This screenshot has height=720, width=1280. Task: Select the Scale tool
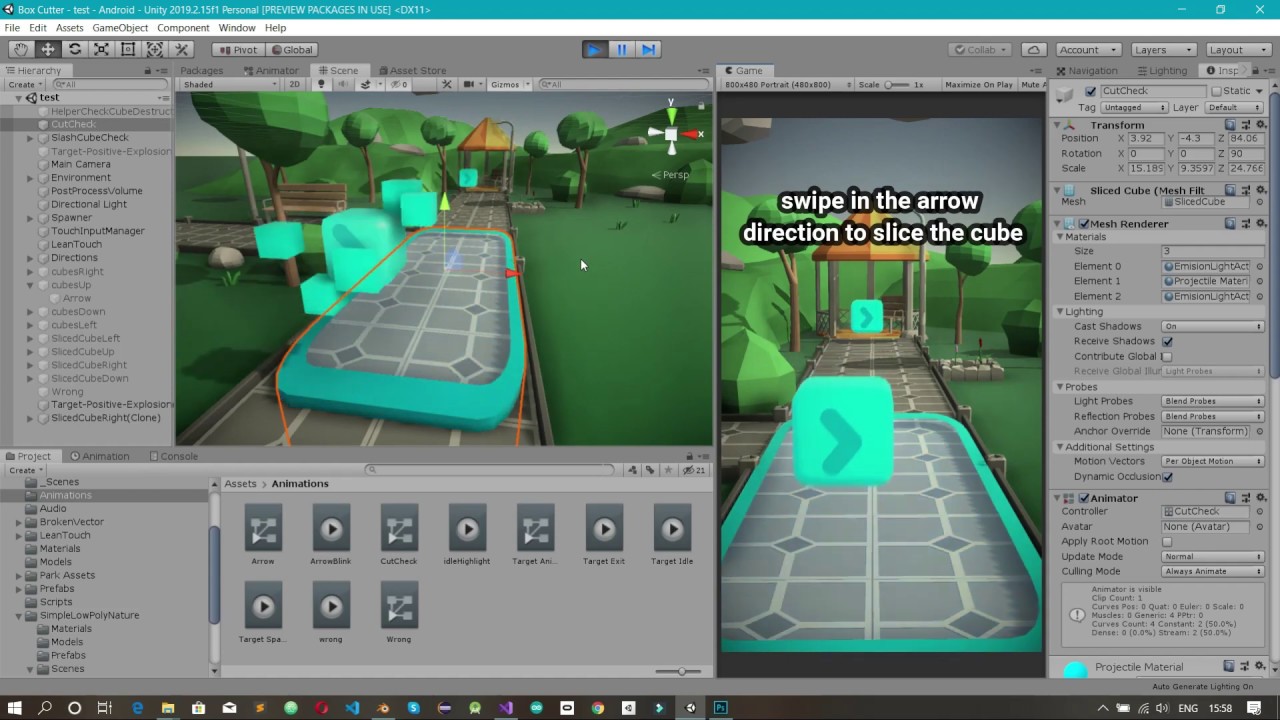point(101,49)
